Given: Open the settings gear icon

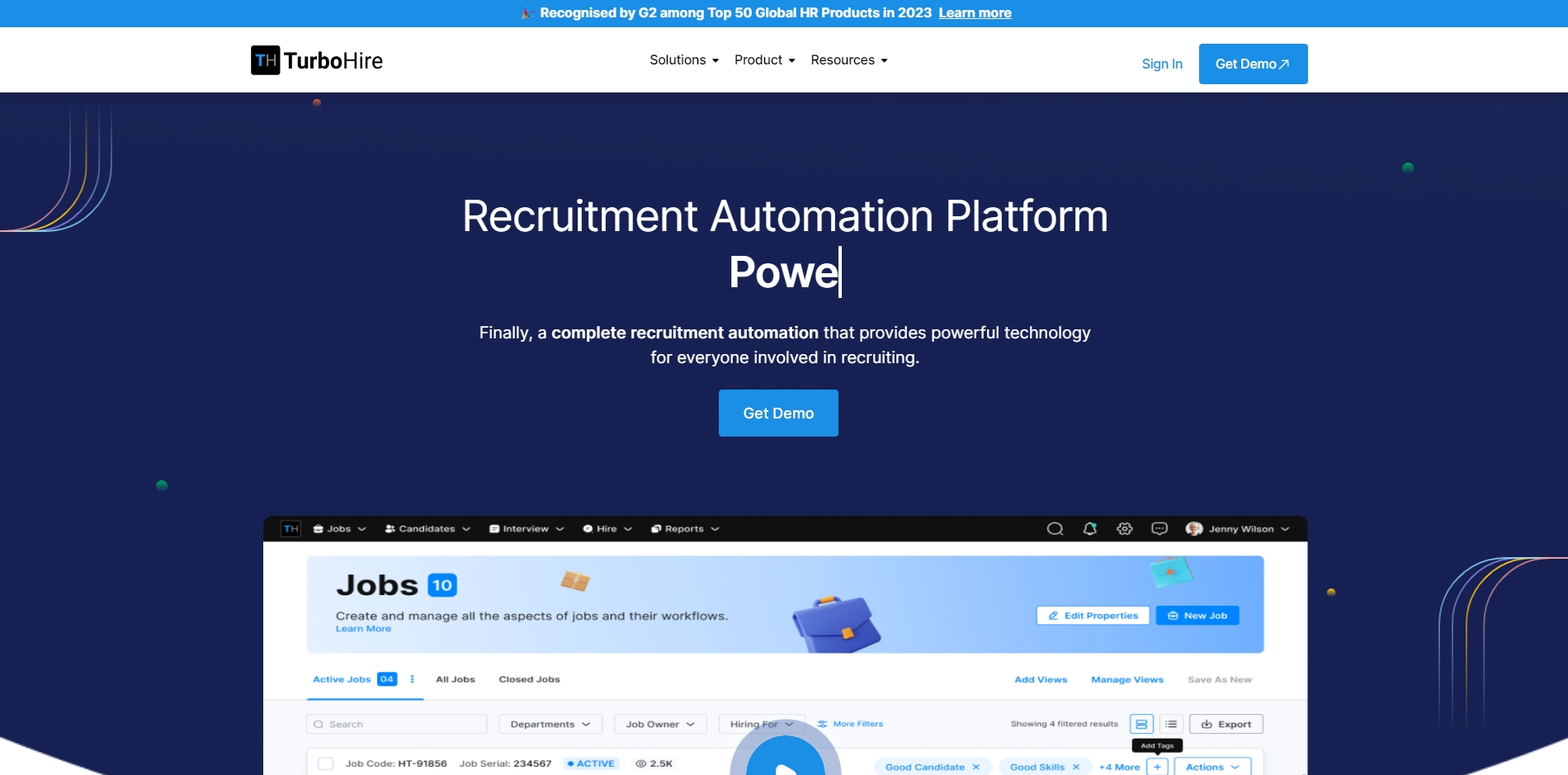Looking at the screenshot, I should coord(1125,529).
